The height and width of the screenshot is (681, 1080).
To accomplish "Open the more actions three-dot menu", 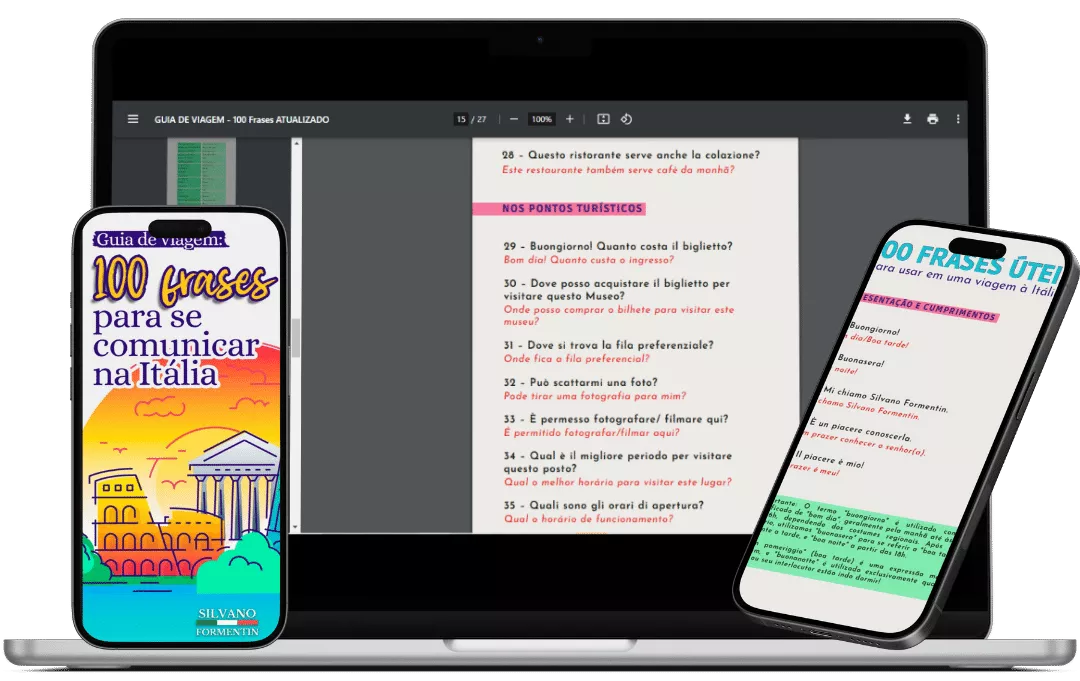I will [x=958, y=119].
